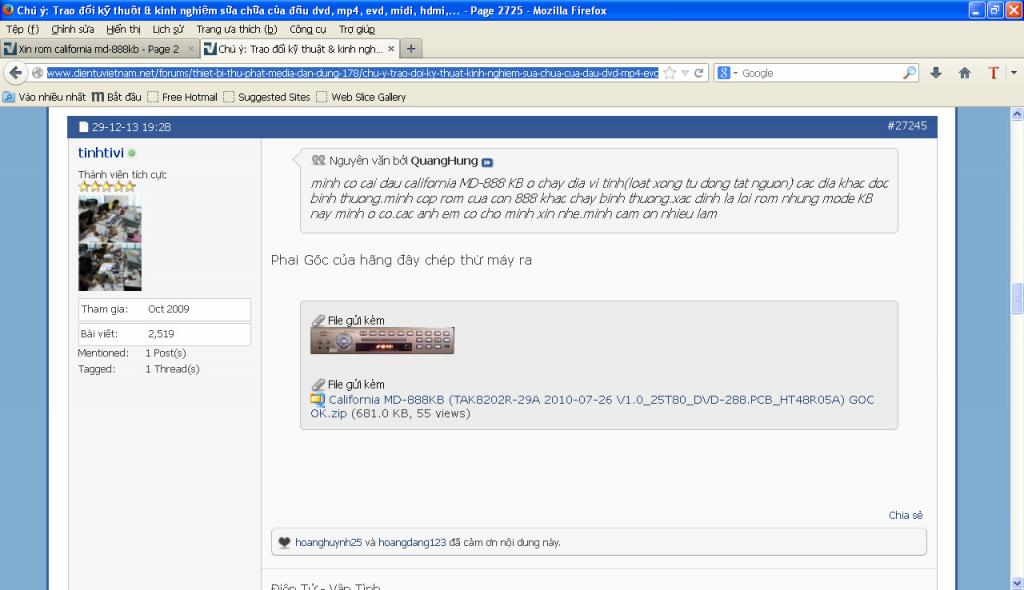This screenshot has height=590, width=1024.
Task: Click tinhtivi's avatar image
Action: click(x=110, y=243)
